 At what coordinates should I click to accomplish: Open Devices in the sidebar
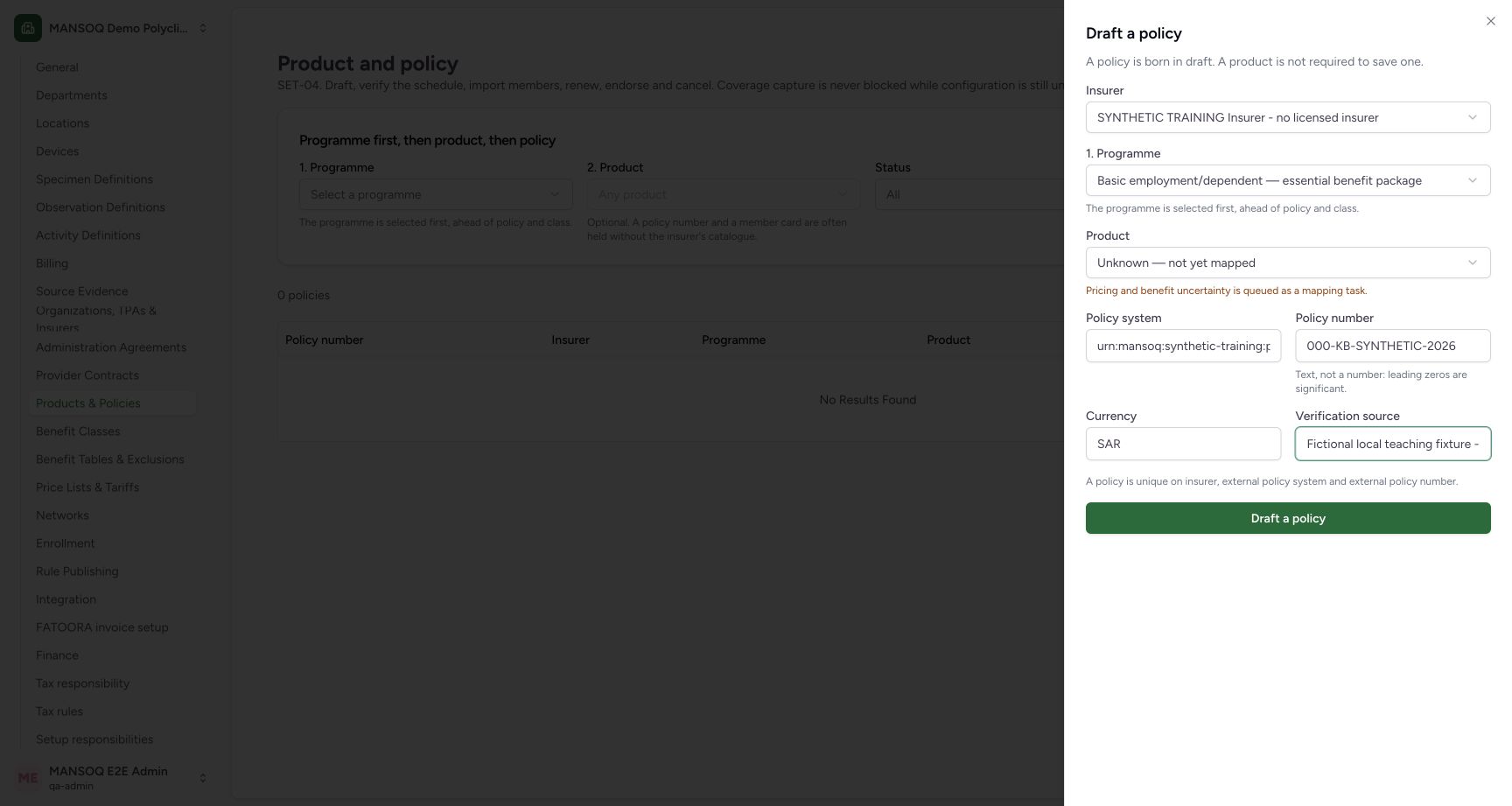pyautogui.click(x=57, y=151)
